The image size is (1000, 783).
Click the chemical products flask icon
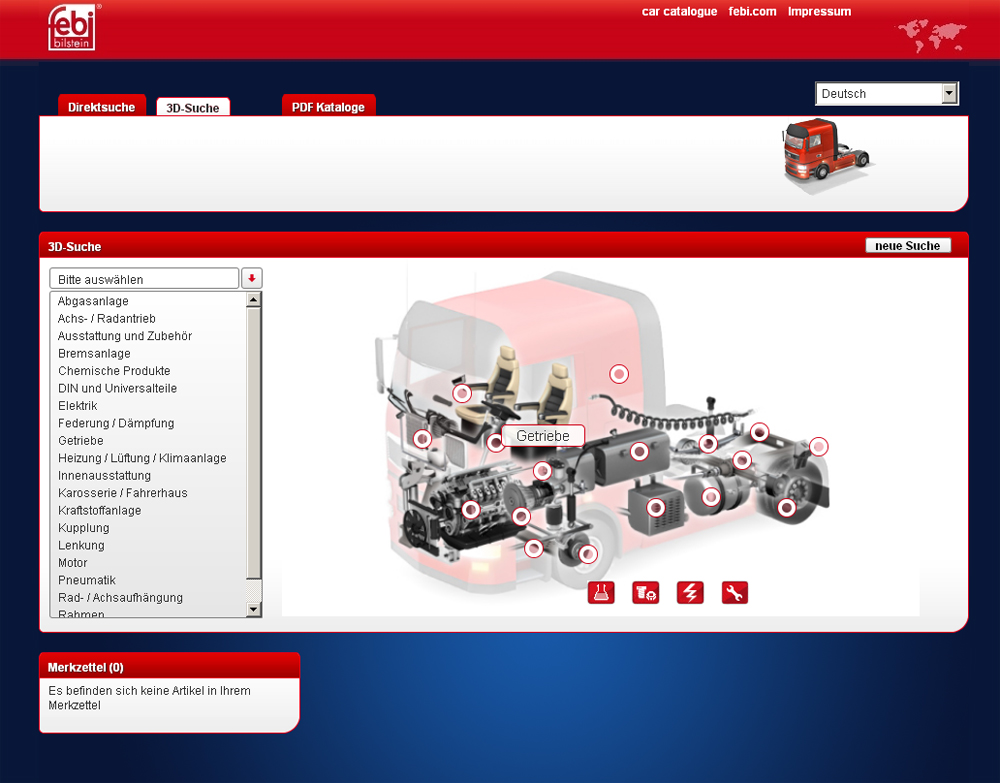[600, 593]
